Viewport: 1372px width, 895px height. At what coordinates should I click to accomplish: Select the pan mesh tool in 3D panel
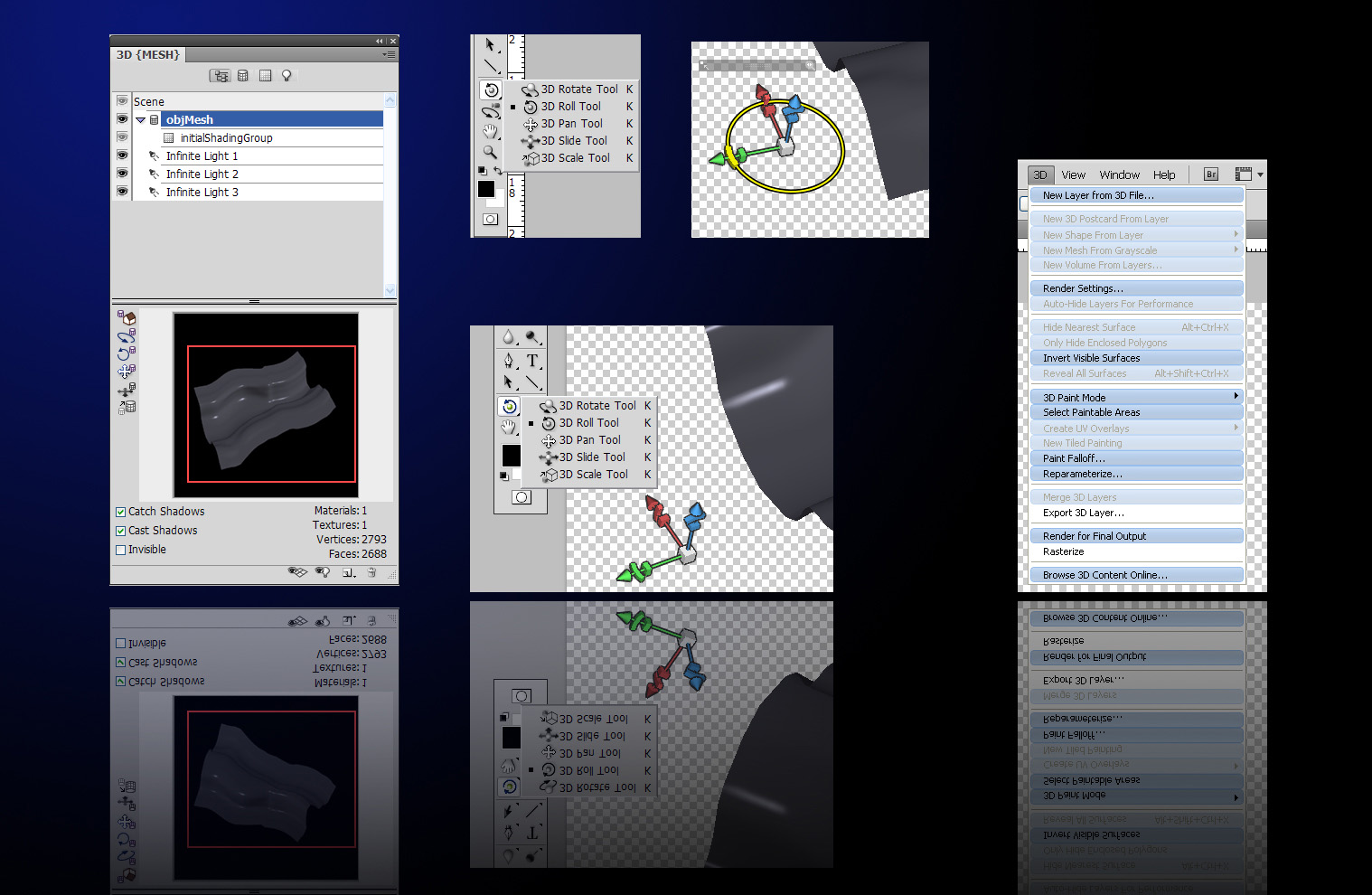tap(127, 372)
